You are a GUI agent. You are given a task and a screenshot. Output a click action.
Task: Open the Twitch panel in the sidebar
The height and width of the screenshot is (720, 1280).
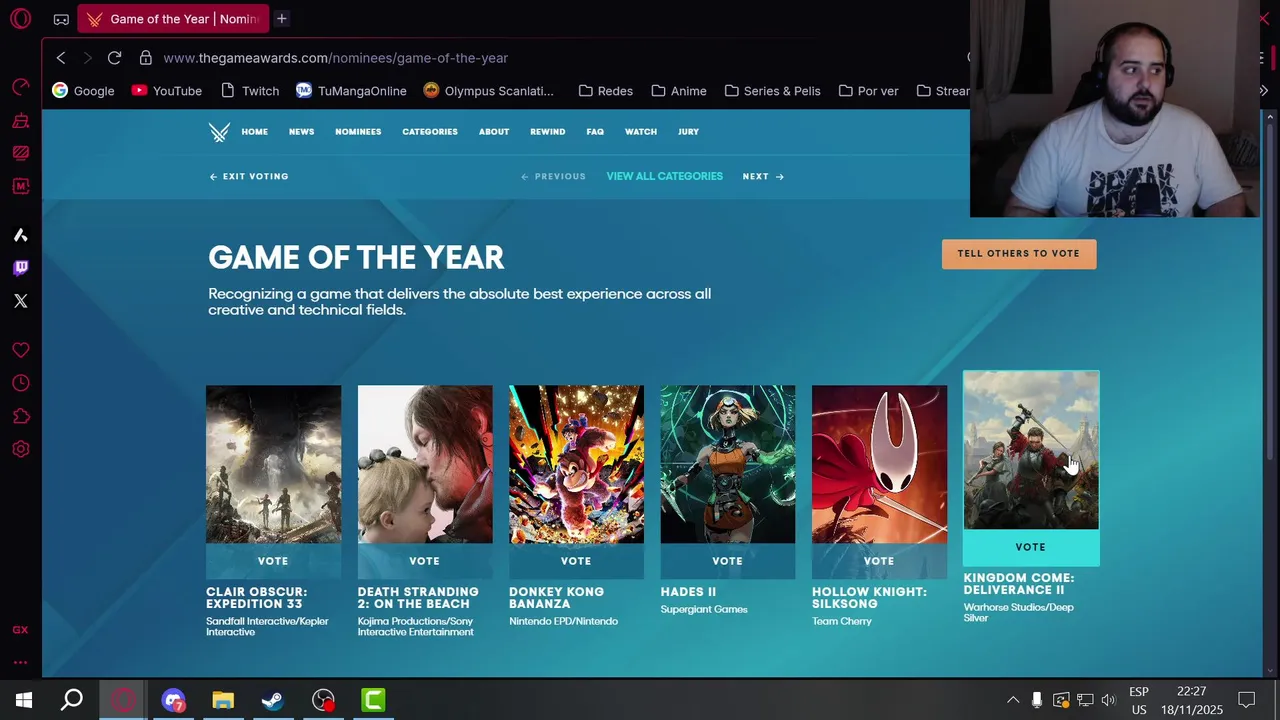coord(20,267)
